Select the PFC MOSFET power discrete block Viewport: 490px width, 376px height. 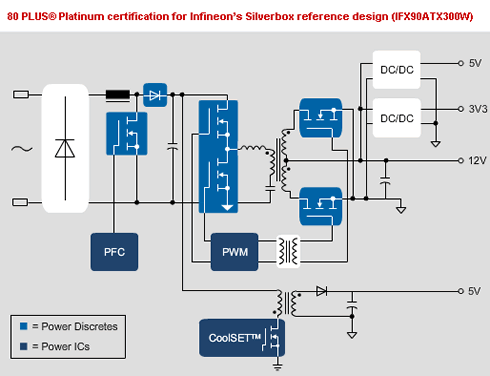(127, 134)
